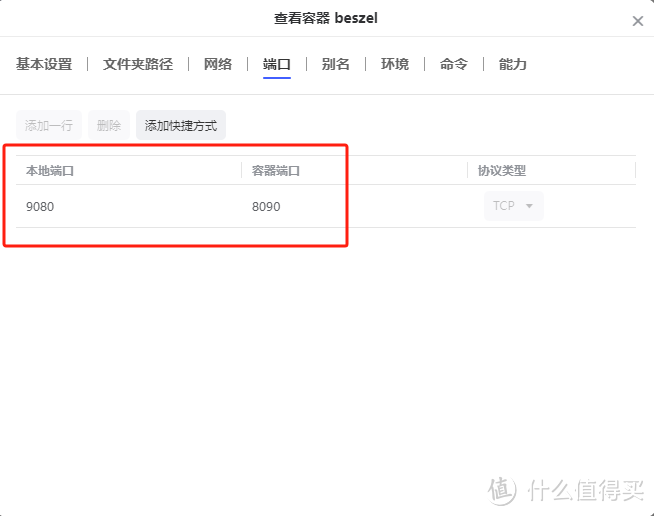The height and width of the screenshot is (516, 654).
Task: Select local port value 9080
Action: 40,206
